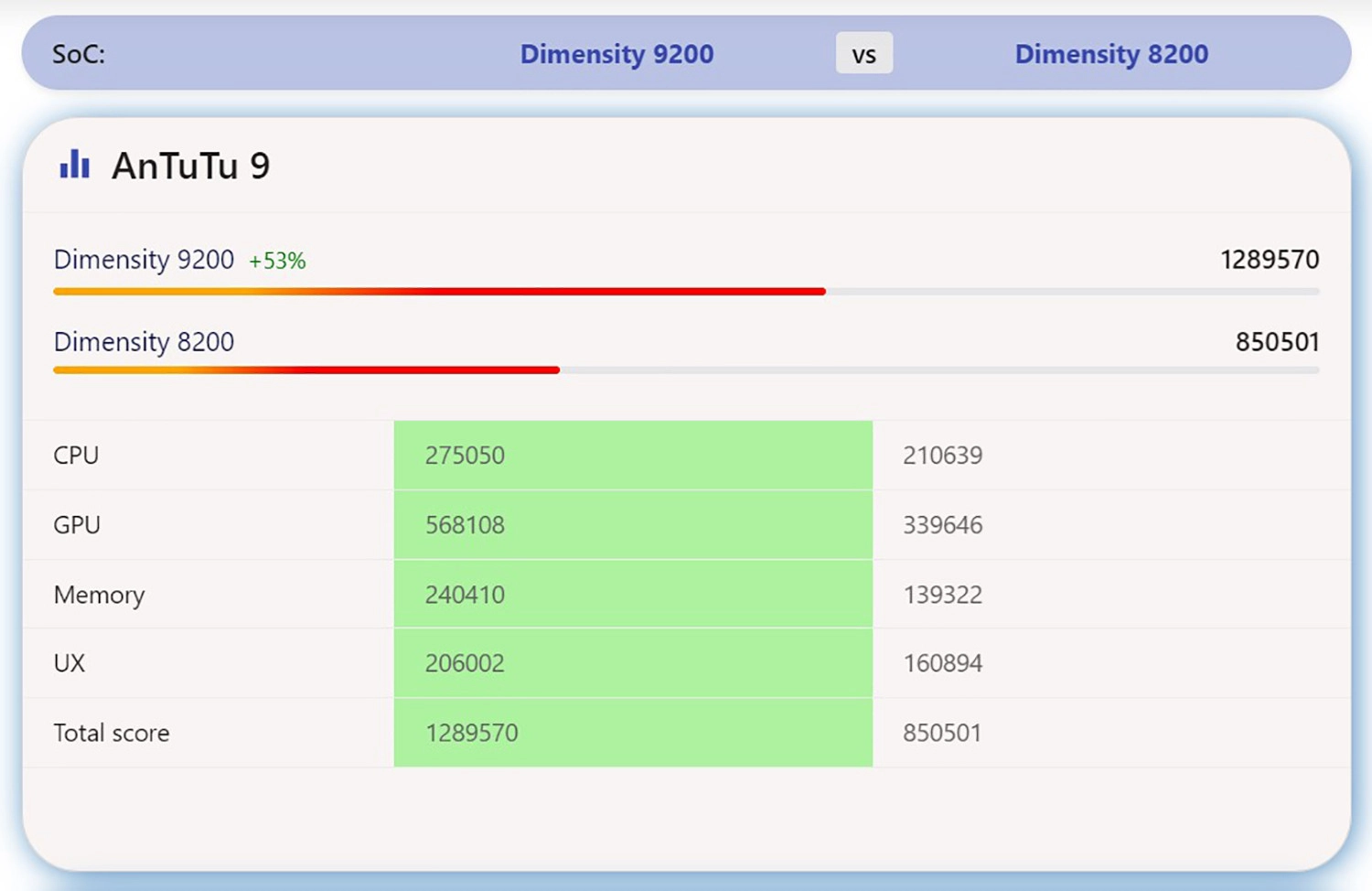Screen dimensions: 1372x891
Task: Select GPU value 568108
Action: (x=465, y=525)
